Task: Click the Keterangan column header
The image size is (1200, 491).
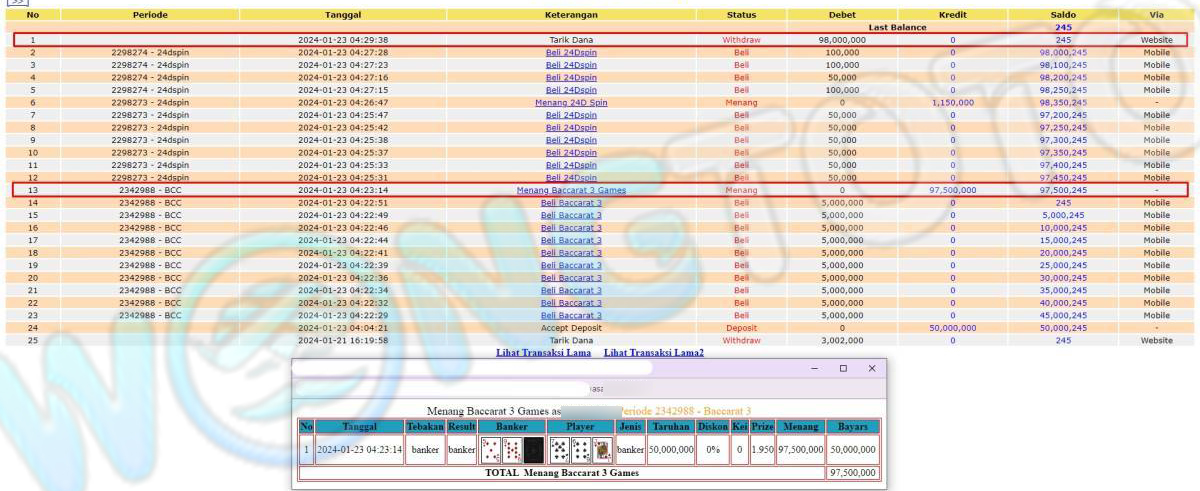Action: 571,15
